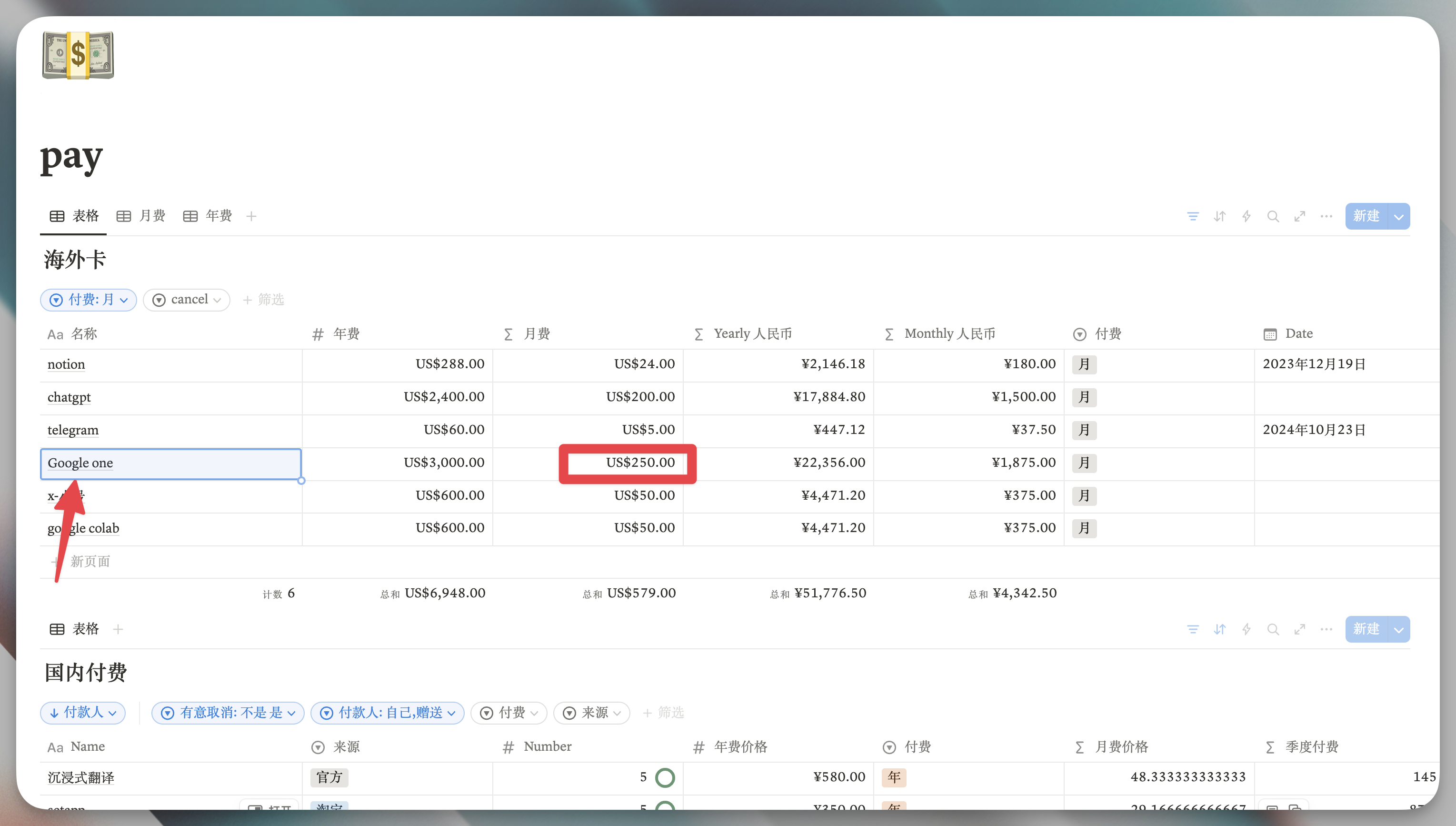Select the 表格 tab above 国内付费
The height and width of the screenshot is (826, 1456).
pos(74,629)
